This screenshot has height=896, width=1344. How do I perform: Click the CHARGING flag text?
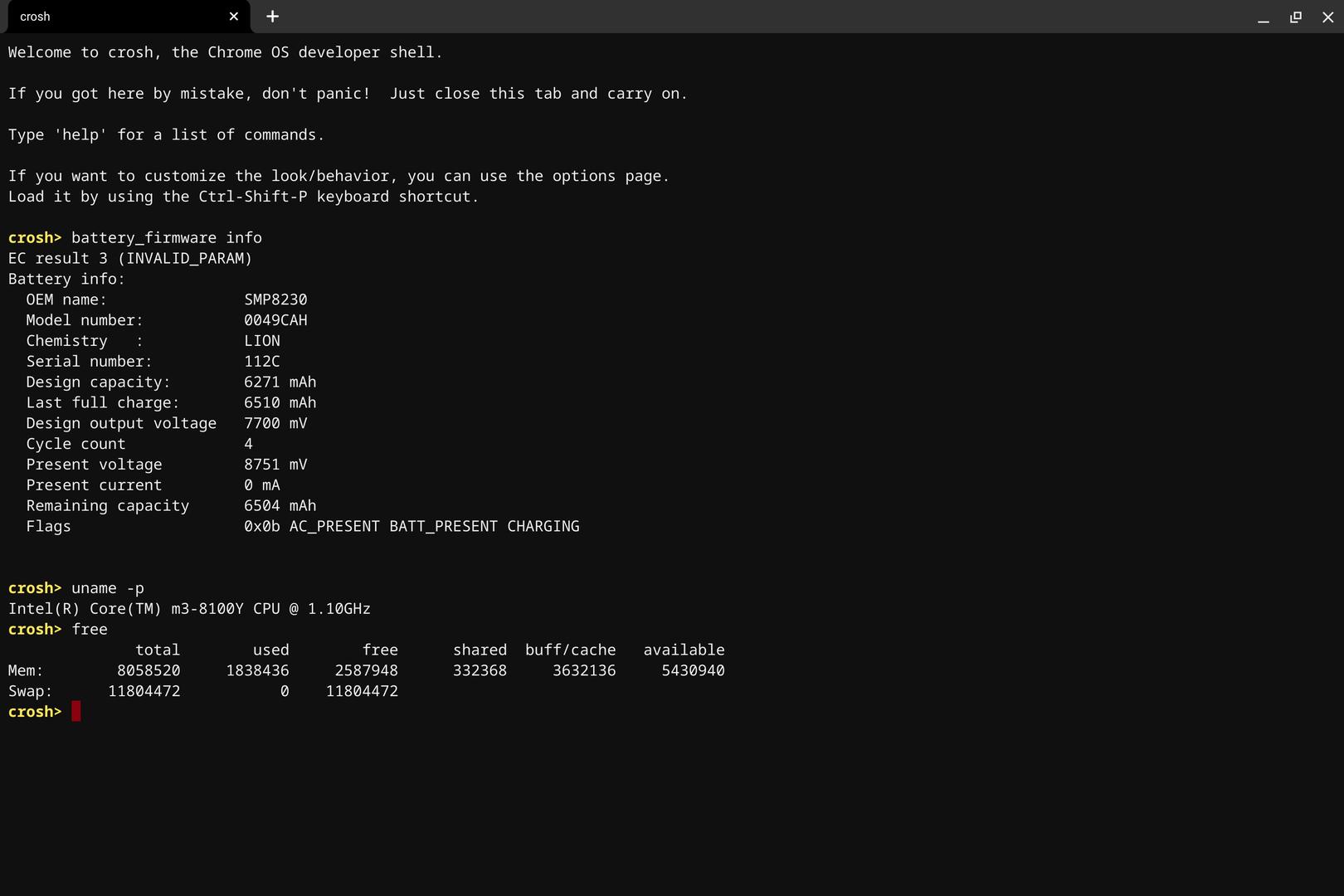[543, 527]
